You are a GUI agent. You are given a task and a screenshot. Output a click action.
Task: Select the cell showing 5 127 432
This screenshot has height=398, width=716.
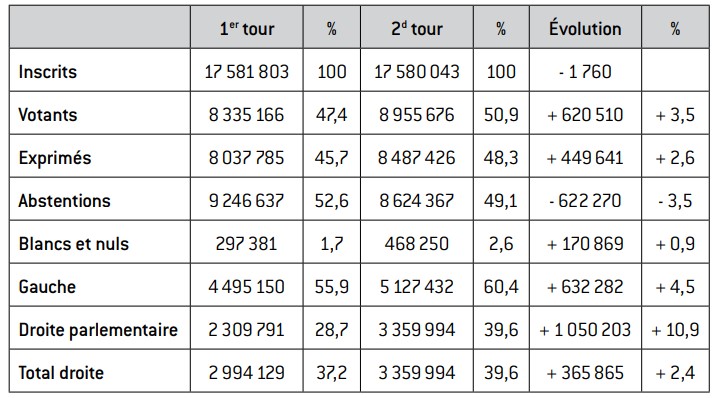pos(417,287)
